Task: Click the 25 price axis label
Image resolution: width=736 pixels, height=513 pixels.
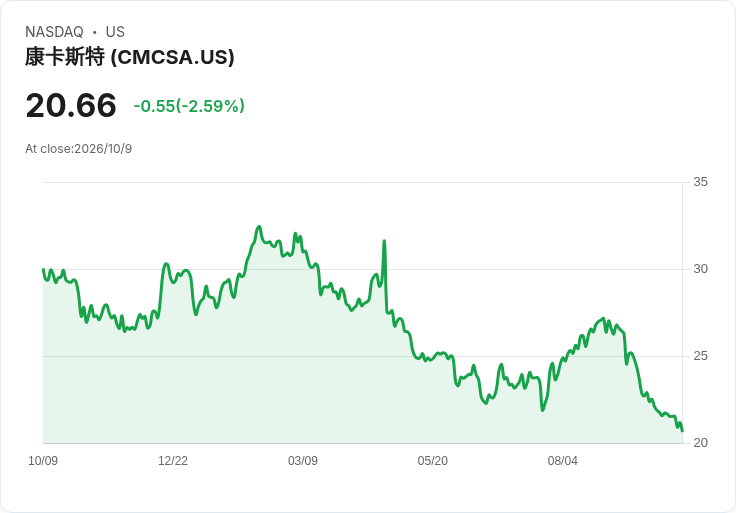Action: coord(701,356)
